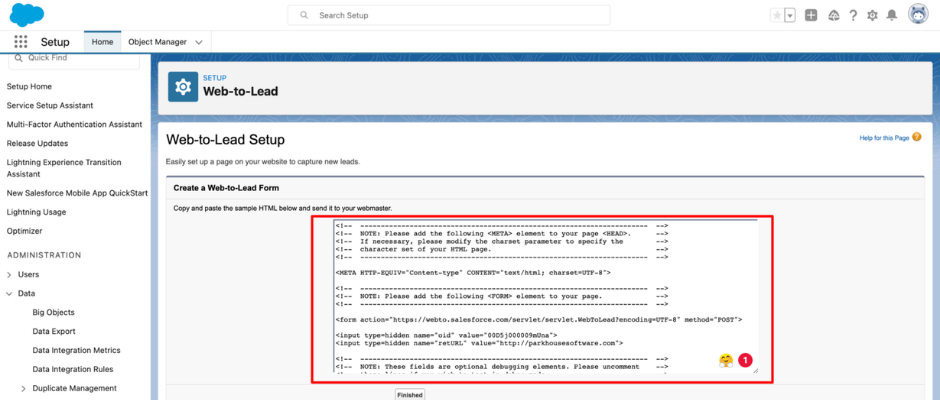
Task: Open the Notifications bell icon
Action: 892,15
